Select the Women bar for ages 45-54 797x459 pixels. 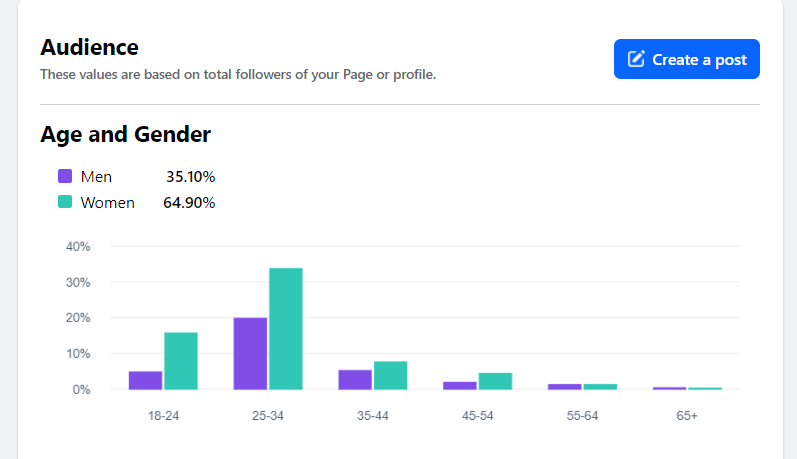pos(495,381)
